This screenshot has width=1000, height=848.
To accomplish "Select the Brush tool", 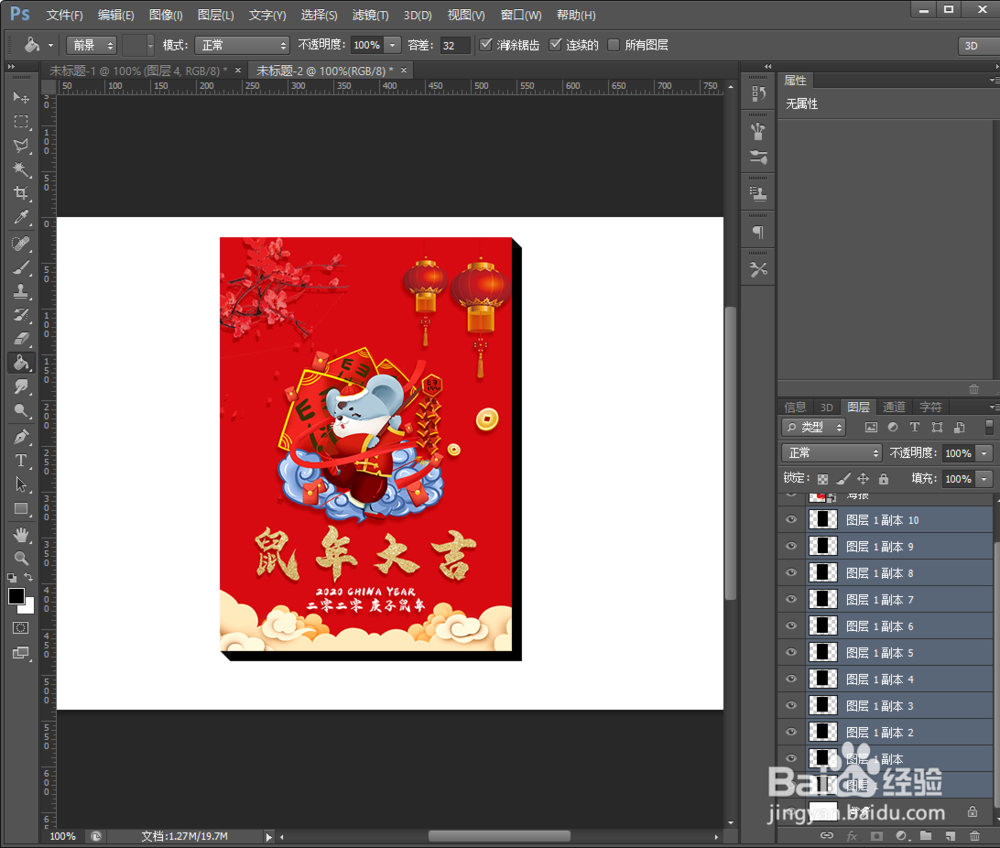I will click(x=21, y=268).
